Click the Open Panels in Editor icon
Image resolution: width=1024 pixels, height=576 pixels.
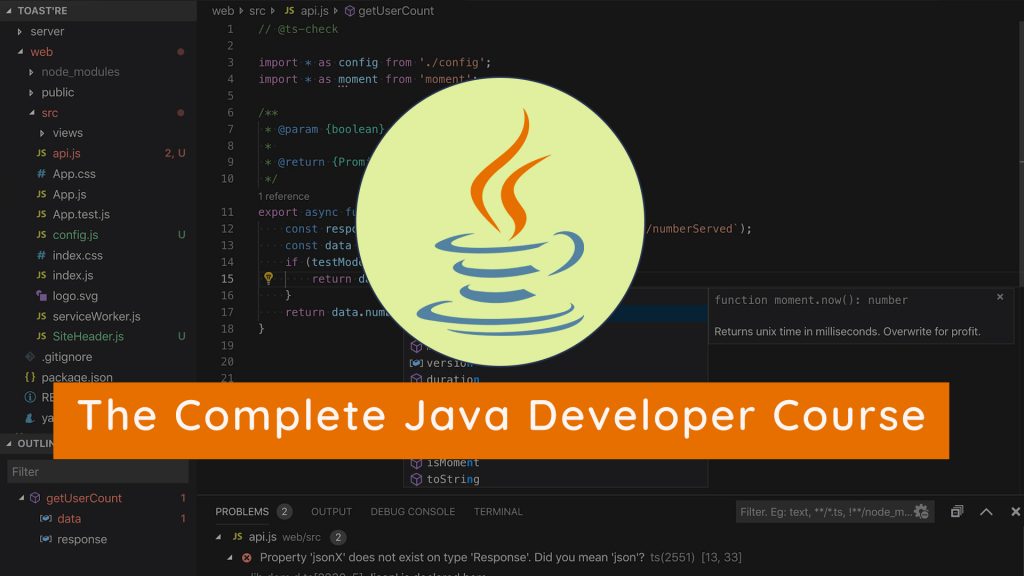point(957,511)
